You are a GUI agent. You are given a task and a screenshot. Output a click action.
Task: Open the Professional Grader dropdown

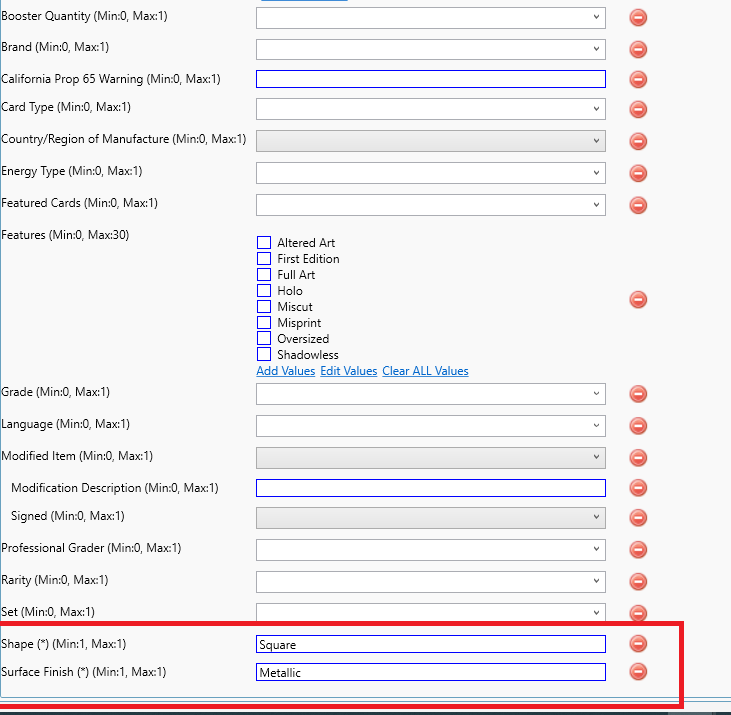(431, 550)
